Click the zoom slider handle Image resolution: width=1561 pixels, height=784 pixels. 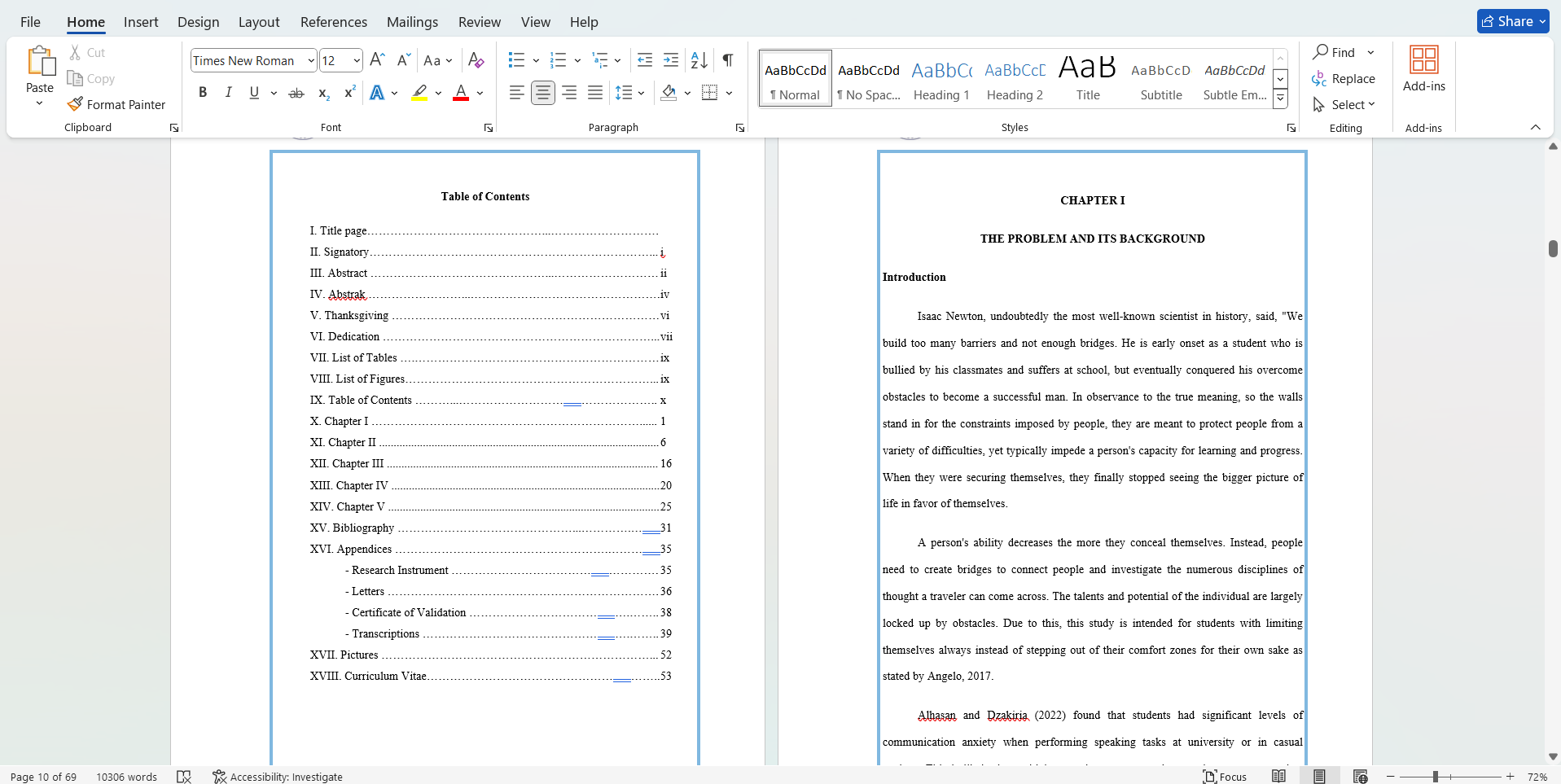point(1436,777)
